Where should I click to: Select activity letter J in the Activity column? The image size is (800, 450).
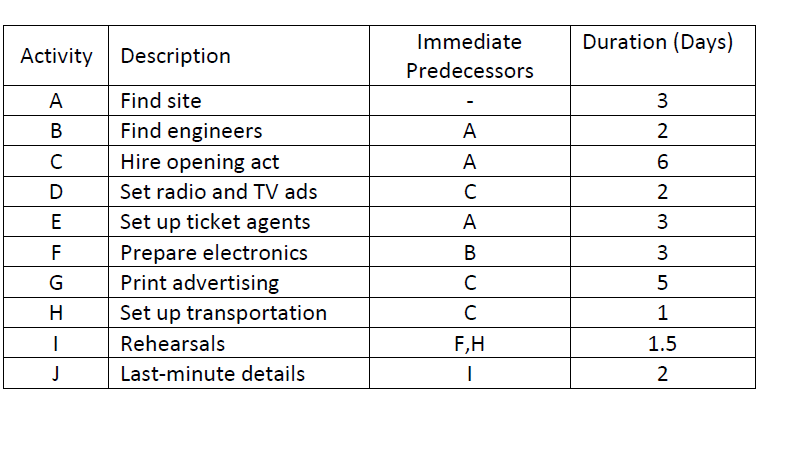(56, 374)
